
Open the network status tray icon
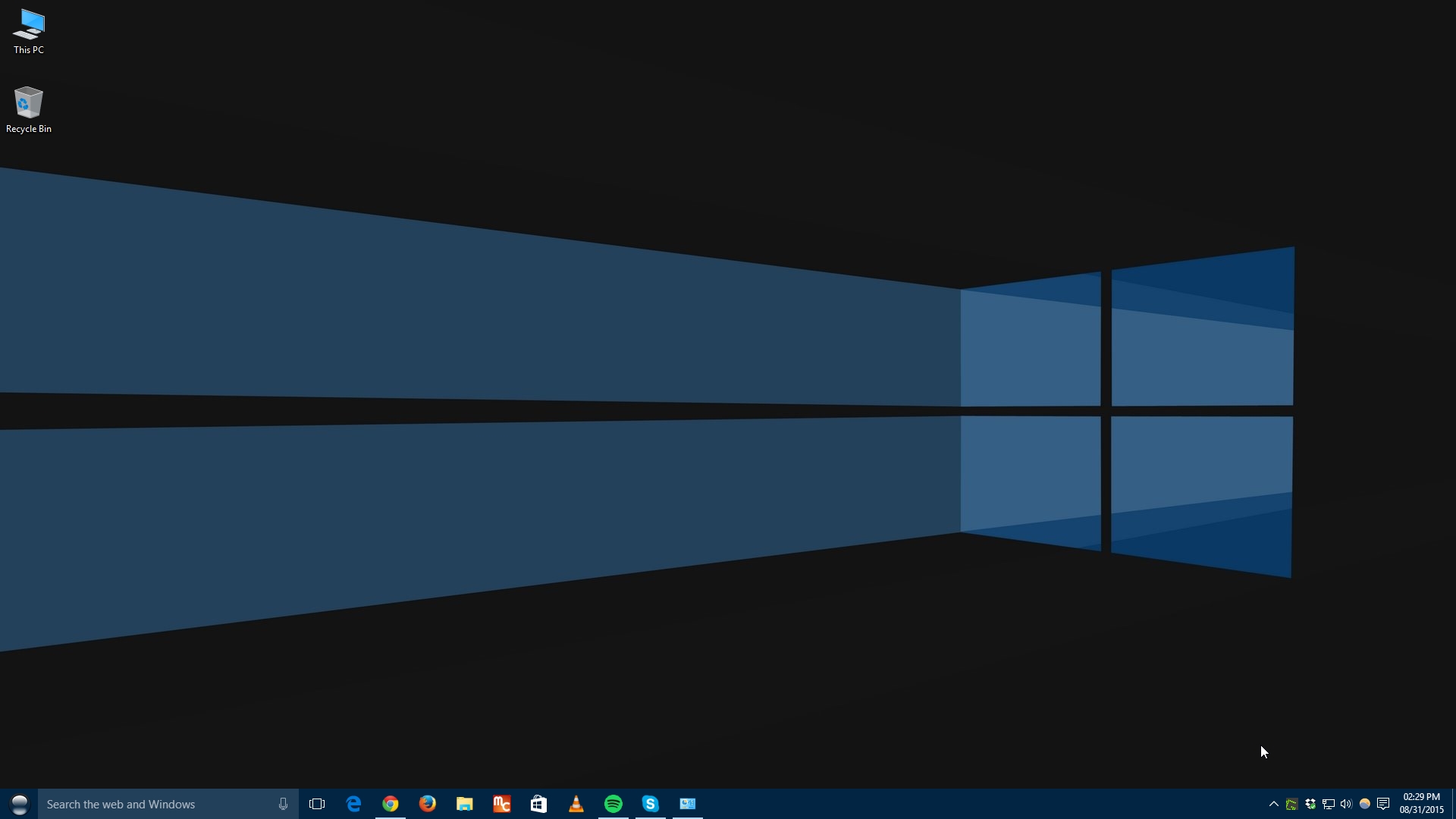tap(1329, 804)
